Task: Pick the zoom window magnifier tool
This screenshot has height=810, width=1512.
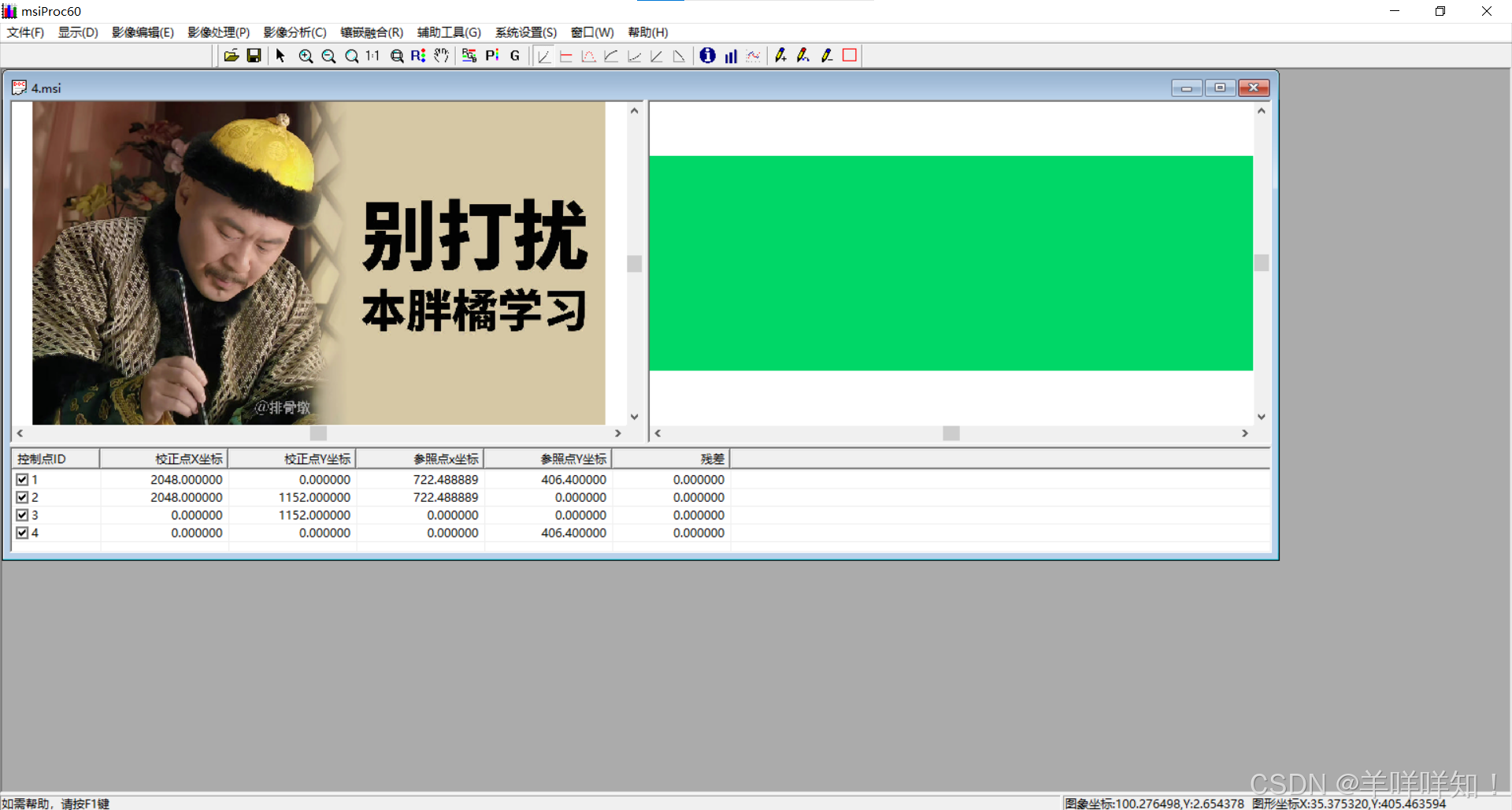Action: click(397, 55)
